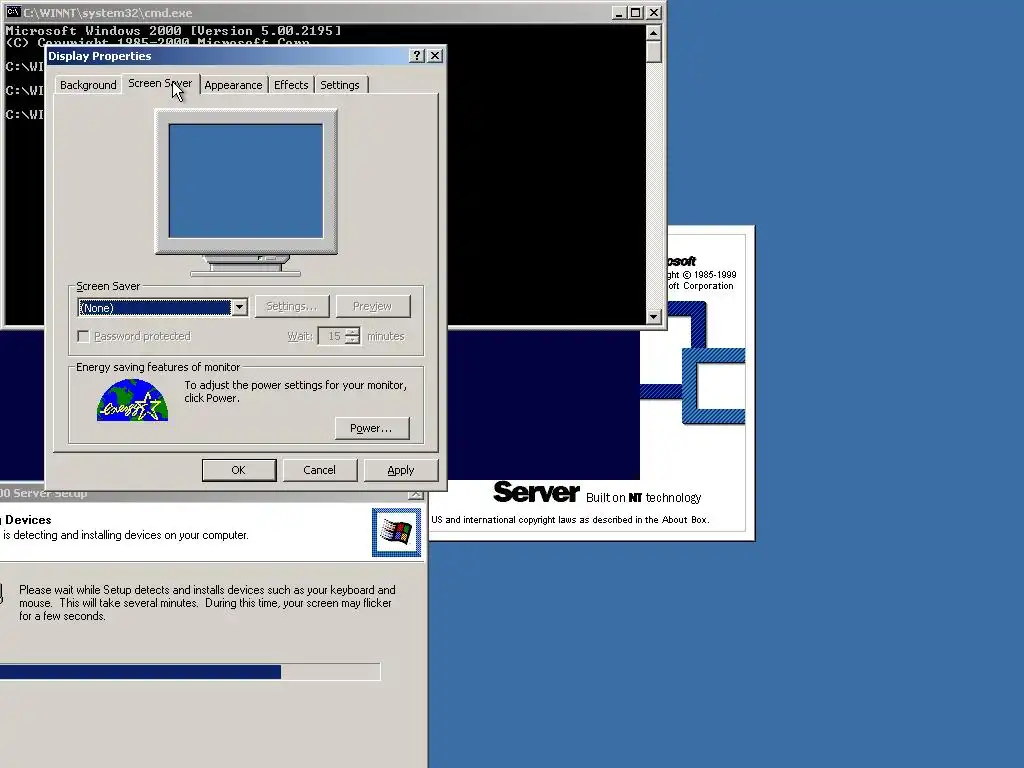Select the (None) screen saver field
The width and height of the screenshot is (1024, 768).
(x=154, y=308)
